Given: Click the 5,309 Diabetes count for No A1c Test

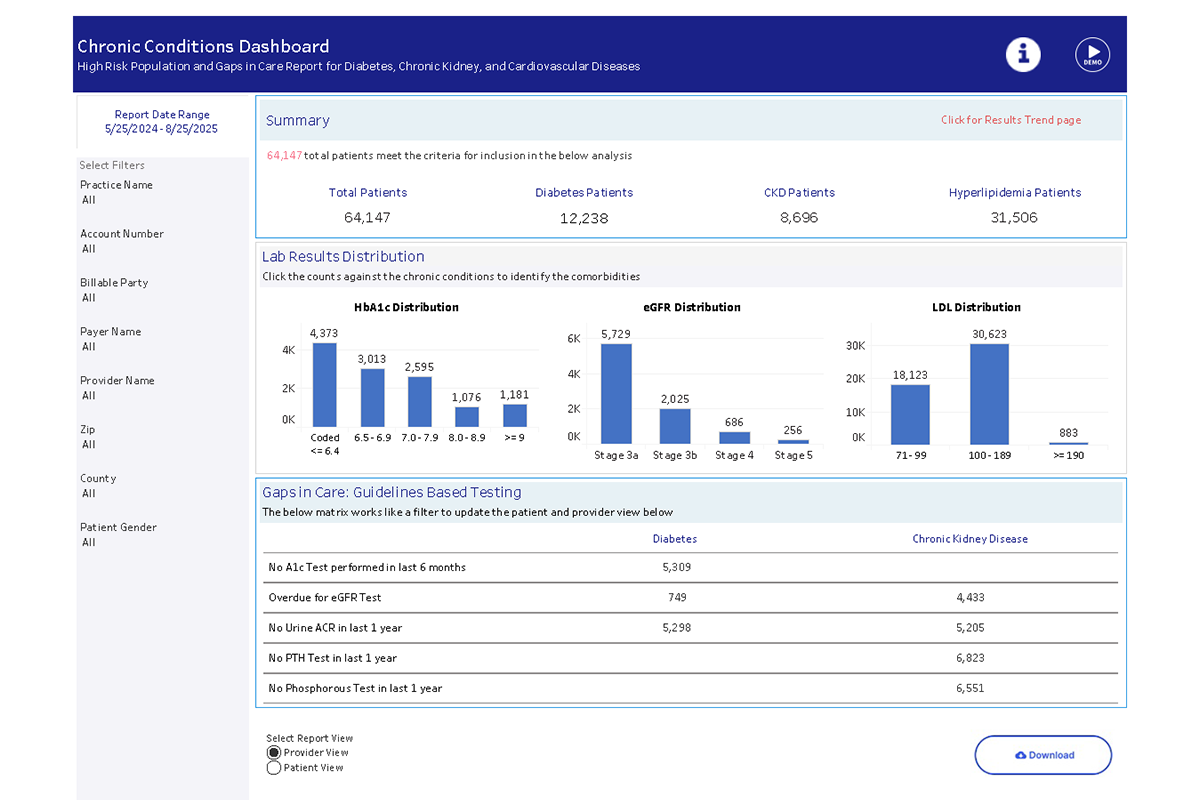Looking at the screenshot, I should click(x=675, y=568).
